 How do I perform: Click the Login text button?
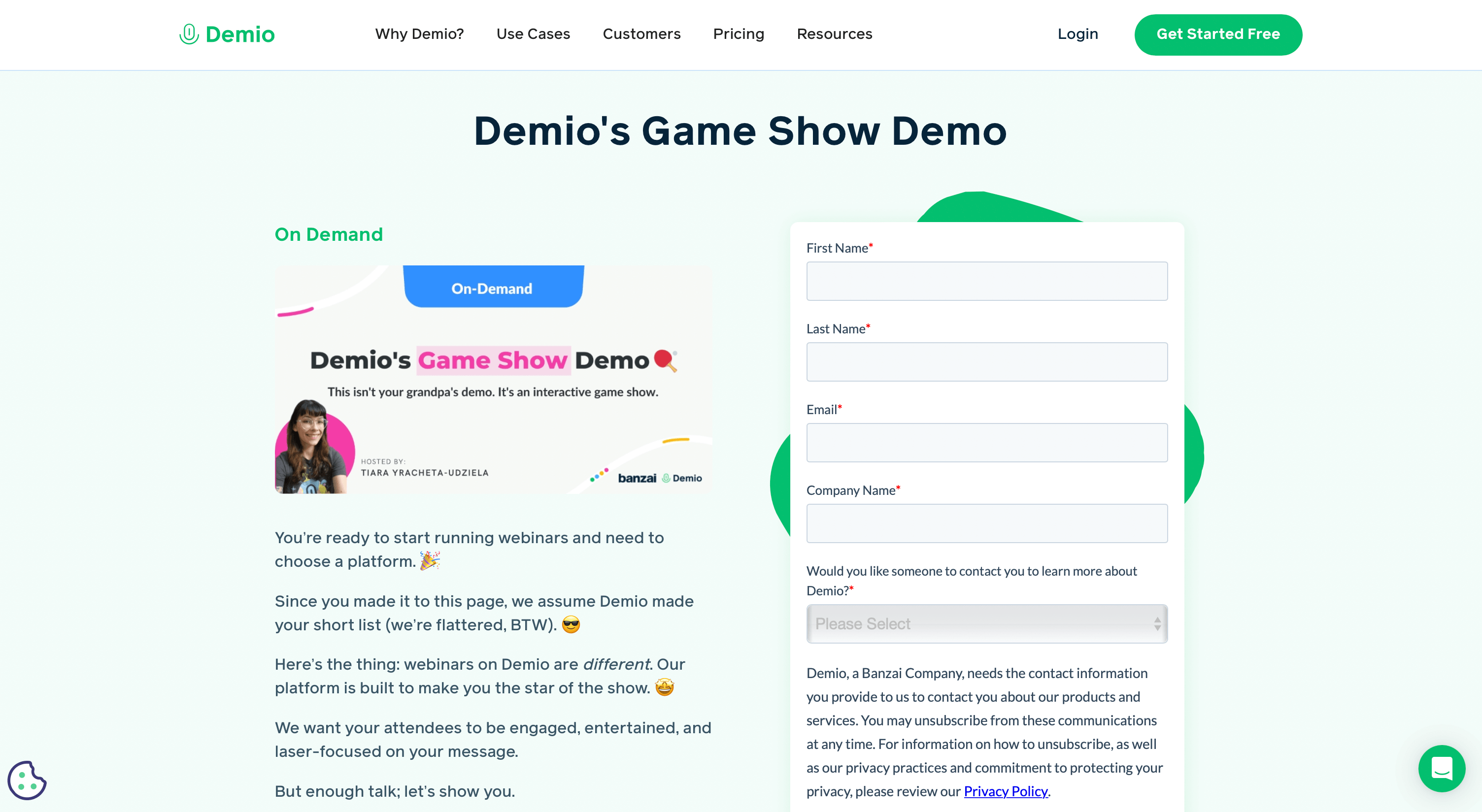1078,34
